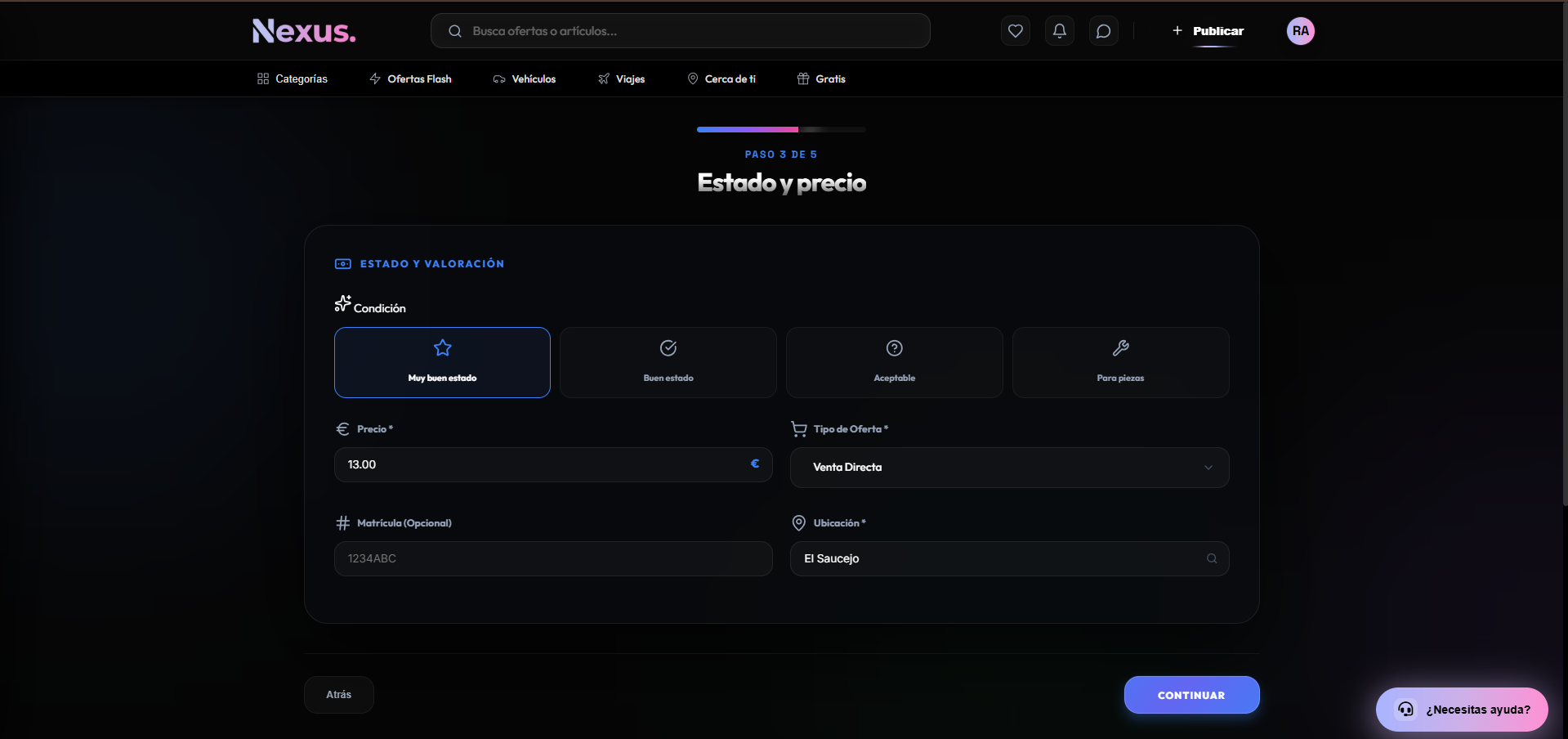Click the chevron arrow of Tipo de Oferta

(1208, 468)
